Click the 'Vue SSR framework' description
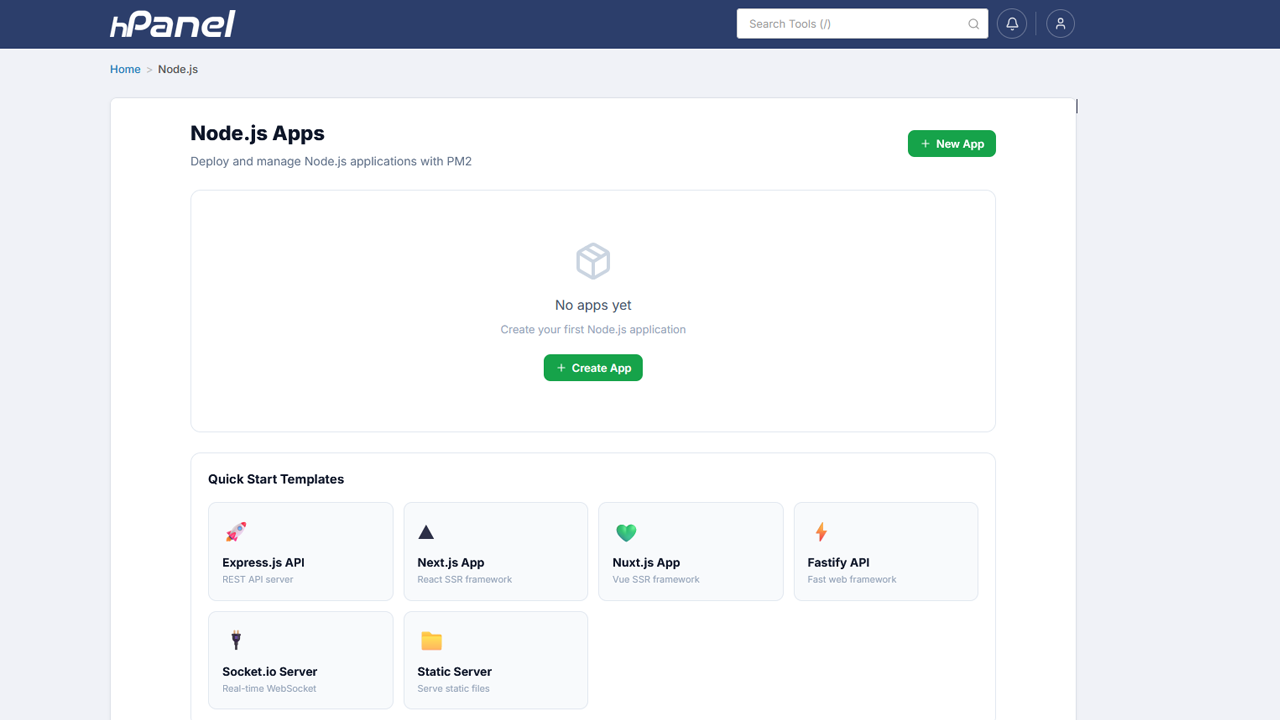Image resolution: width=1280 pixels, height=720 pixels. tap(656, 579)
